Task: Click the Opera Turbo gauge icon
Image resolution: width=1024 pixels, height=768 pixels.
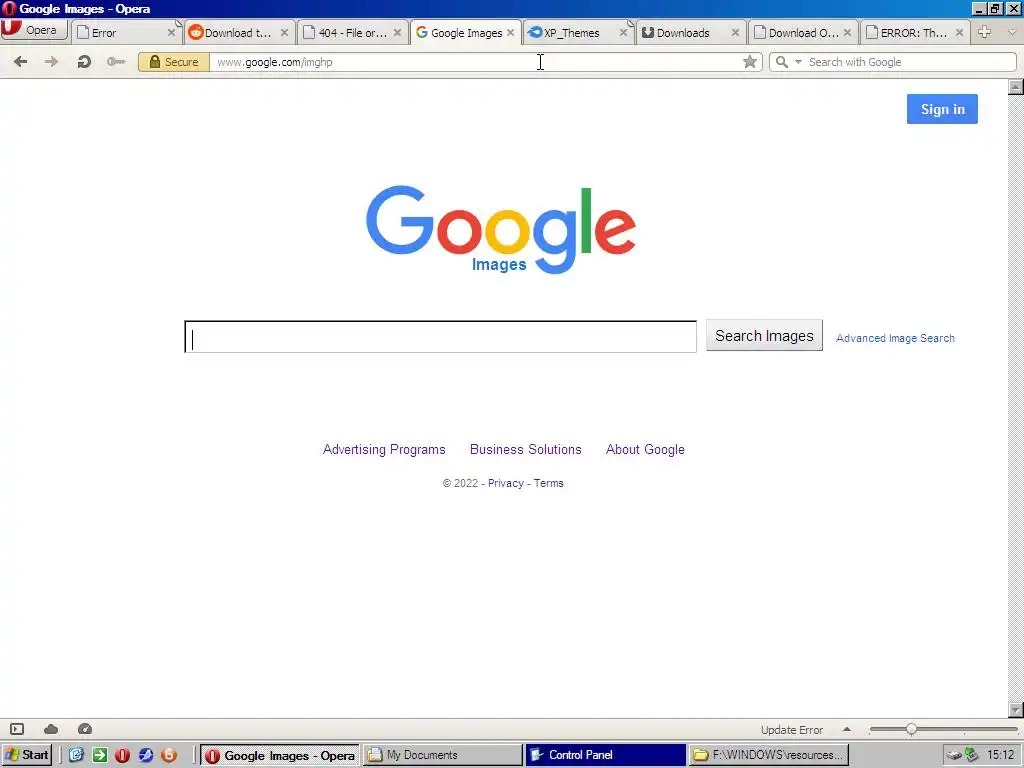Action: (x=85, y=729)
